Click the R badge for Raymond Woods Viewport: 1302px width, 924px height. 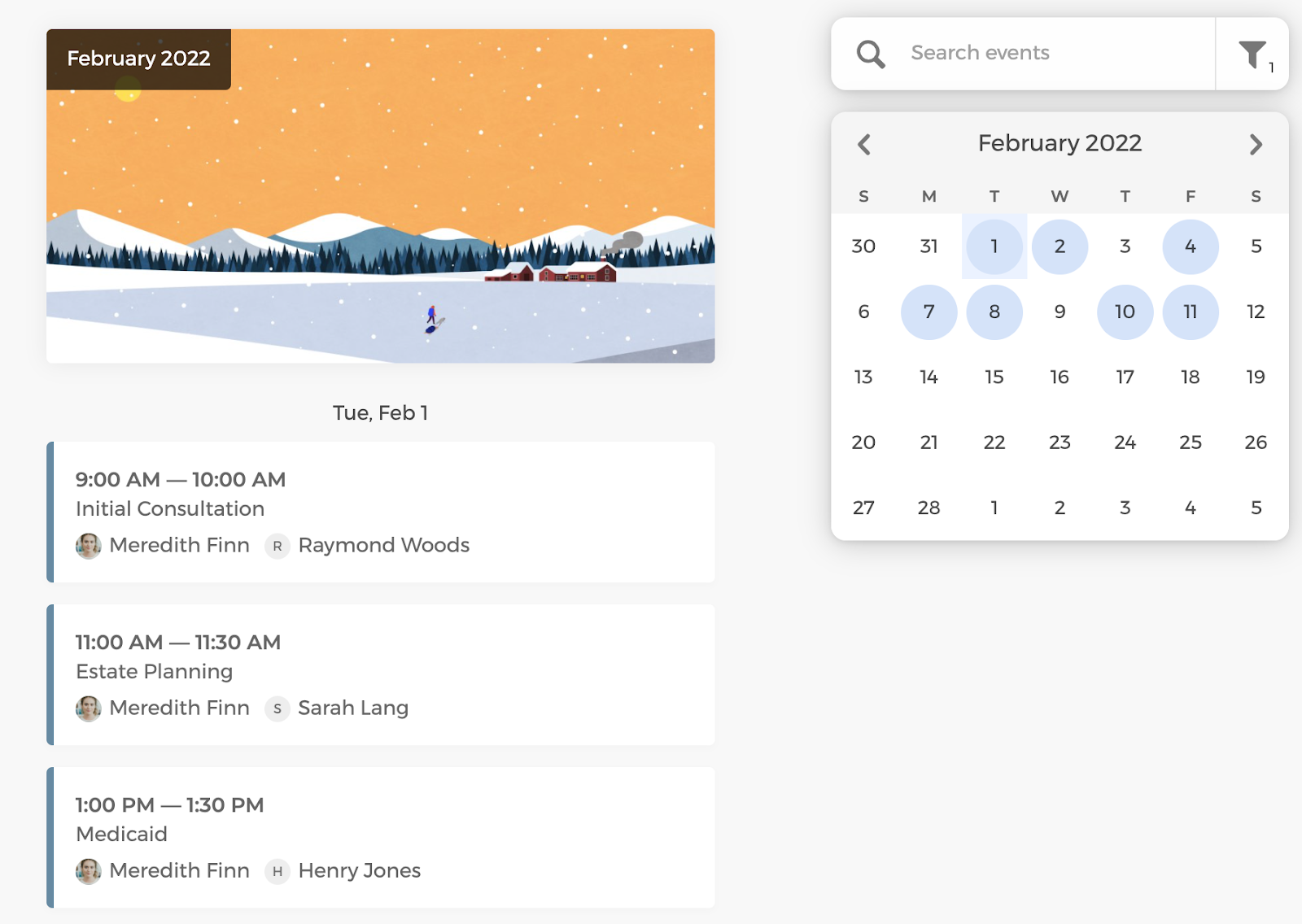pyautogui.click(x=277, y=547)
